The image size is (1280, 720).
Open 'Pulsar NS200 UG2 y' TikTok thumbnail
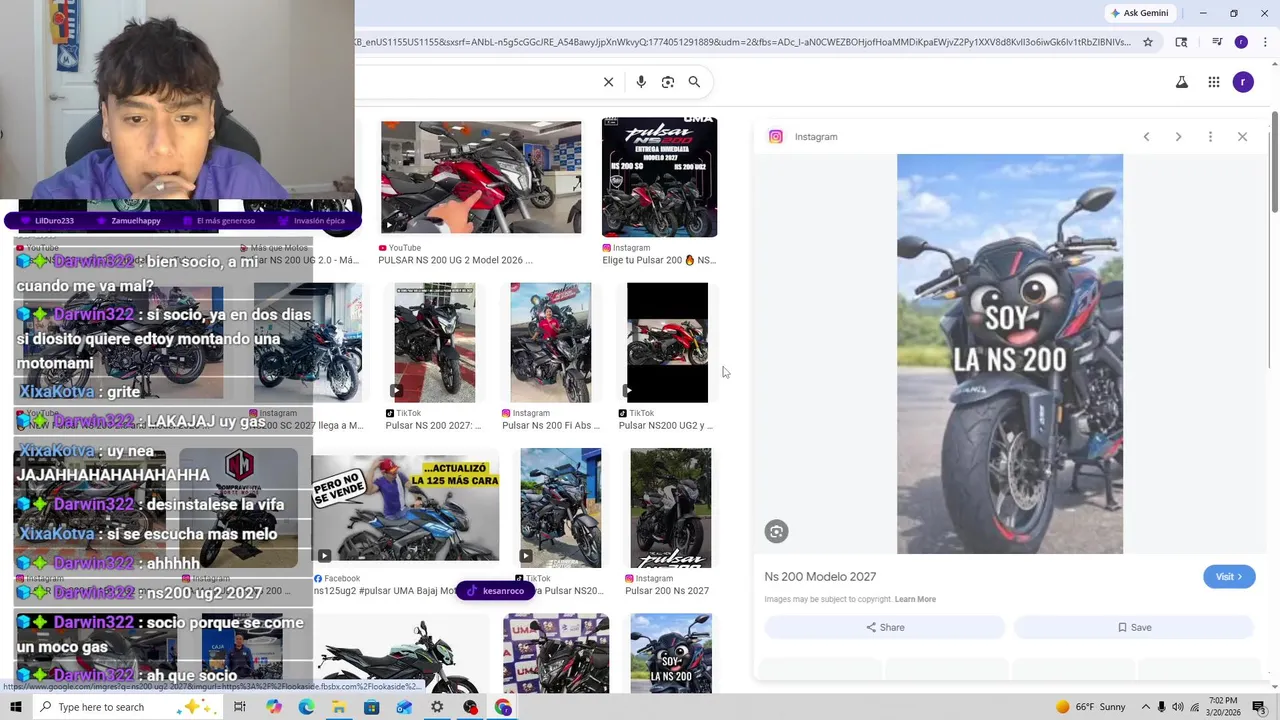tap(667, 342)
